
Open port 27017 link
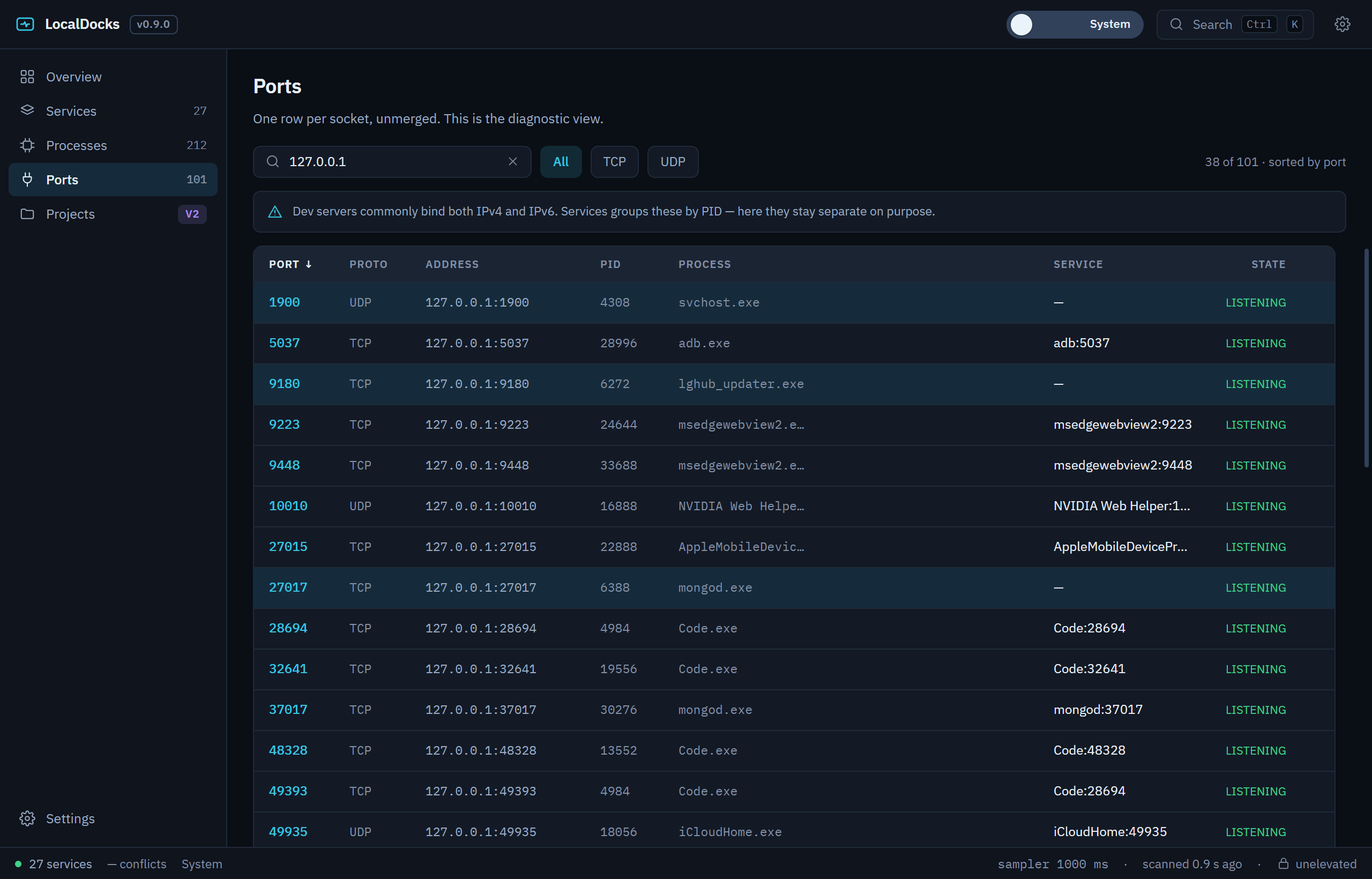288,587
